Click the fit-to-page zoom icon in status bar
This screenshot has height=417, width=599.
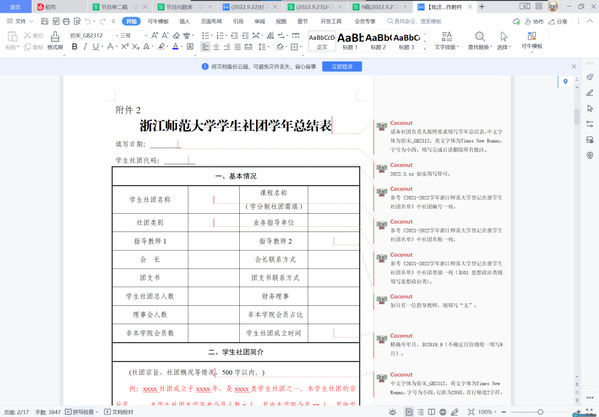pyautogui.click(x=471, y=412)
